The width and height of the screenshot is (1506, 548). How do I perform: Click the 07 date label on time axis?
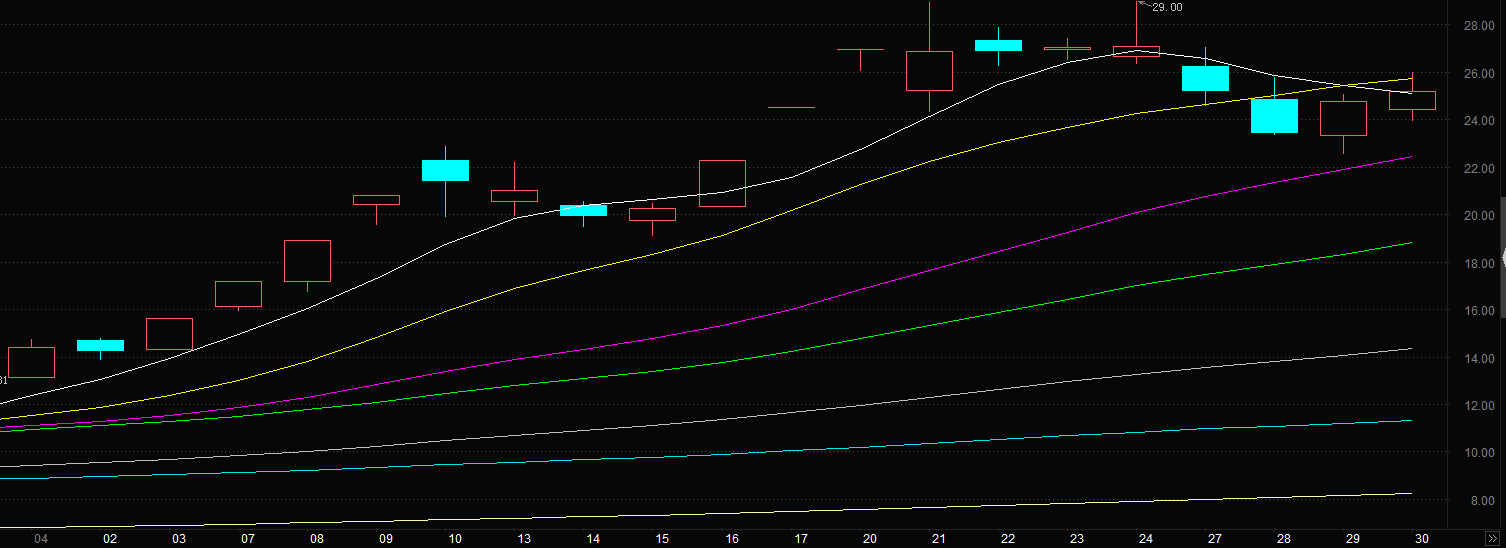pos(248,539)
